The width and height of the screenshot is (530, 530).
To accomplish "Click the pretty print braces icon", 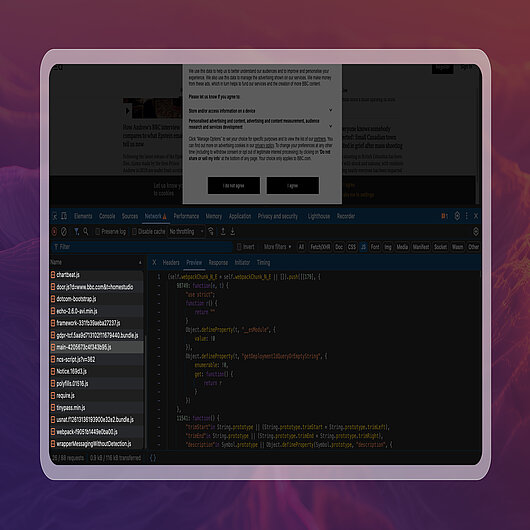I will click(153, 458).
